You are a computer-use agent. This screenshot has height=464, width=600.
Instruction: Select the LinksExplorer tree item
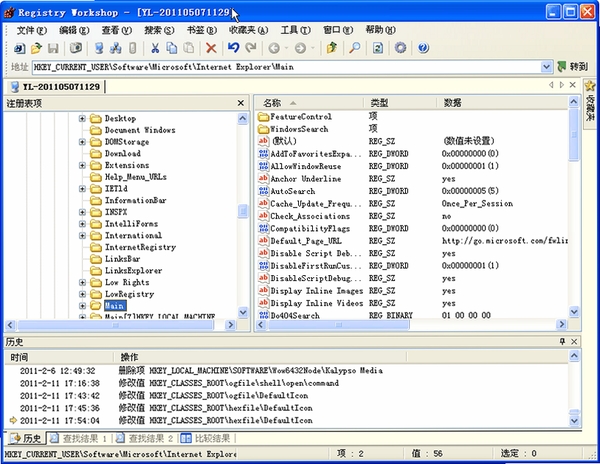click(133, 270)
